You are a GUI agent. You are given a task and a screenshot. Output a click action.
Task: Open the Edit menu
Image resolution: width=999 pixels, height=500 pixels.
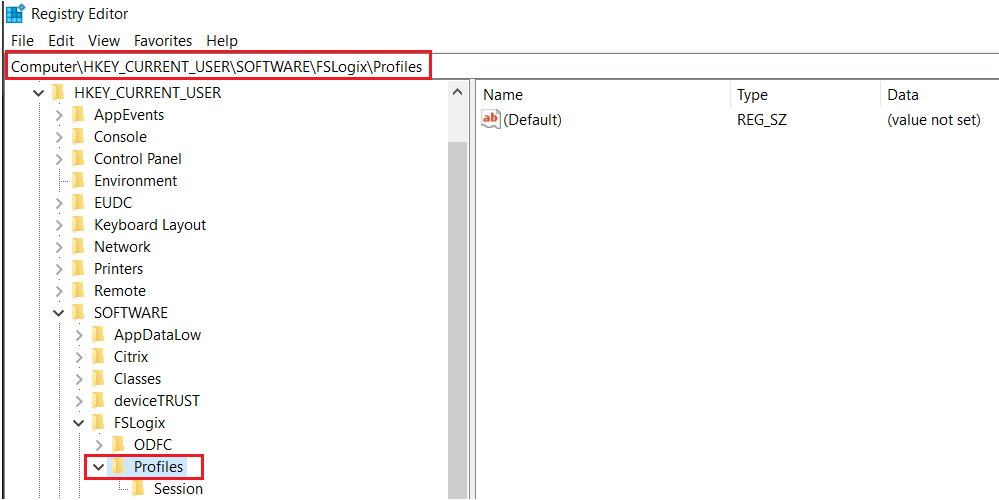point(61,41)
